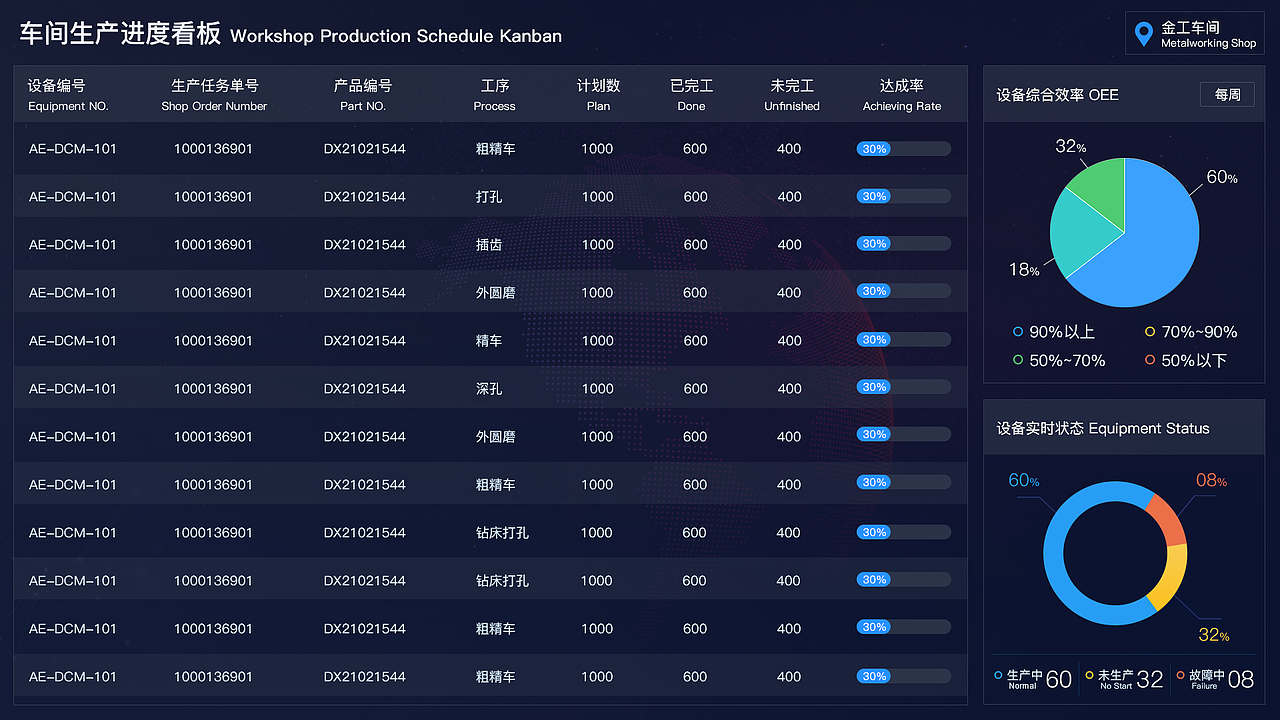Viewport: 1280px width, 720px height.
Task: Toggle the 未生产 No Start status marker
Action: [x=1089, y=676]
